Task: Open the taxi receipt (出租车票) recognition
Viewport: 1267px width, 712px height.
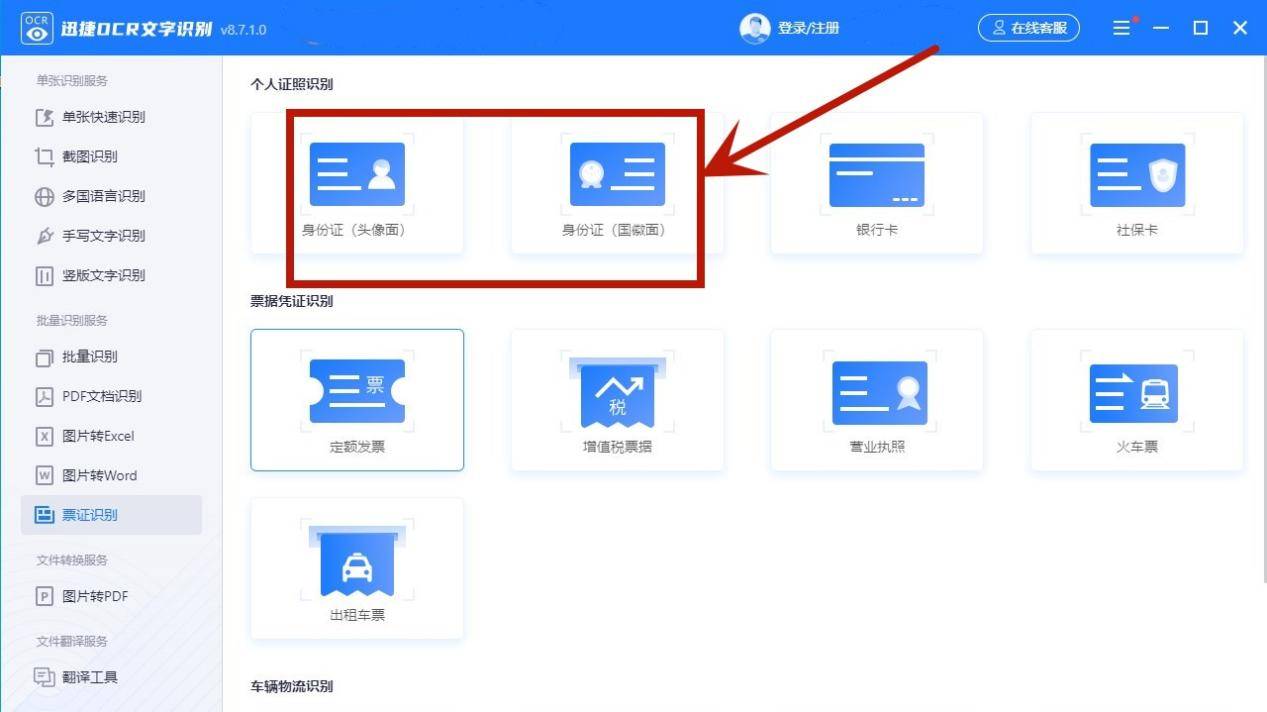Action: tap(357, 562)
